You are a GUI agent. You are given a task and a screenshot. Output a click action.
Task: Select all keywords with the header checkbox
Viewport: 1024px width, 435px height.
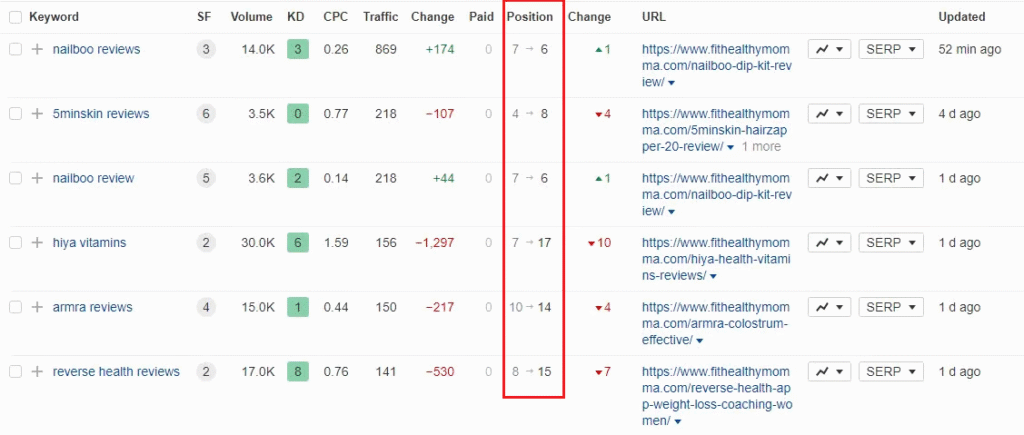15,17
